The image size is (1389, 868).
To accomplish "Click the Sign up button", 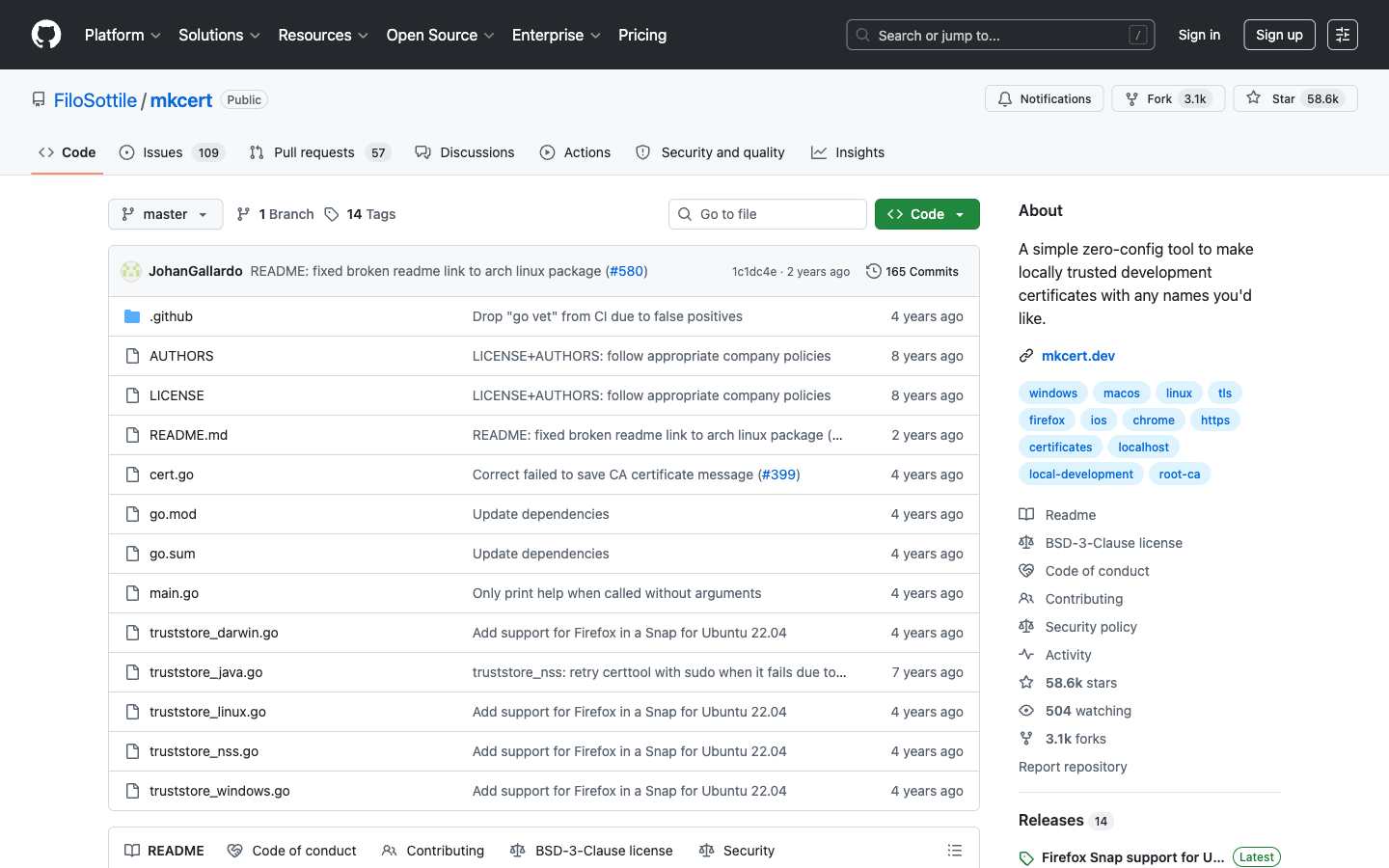I will point(1279,35).
